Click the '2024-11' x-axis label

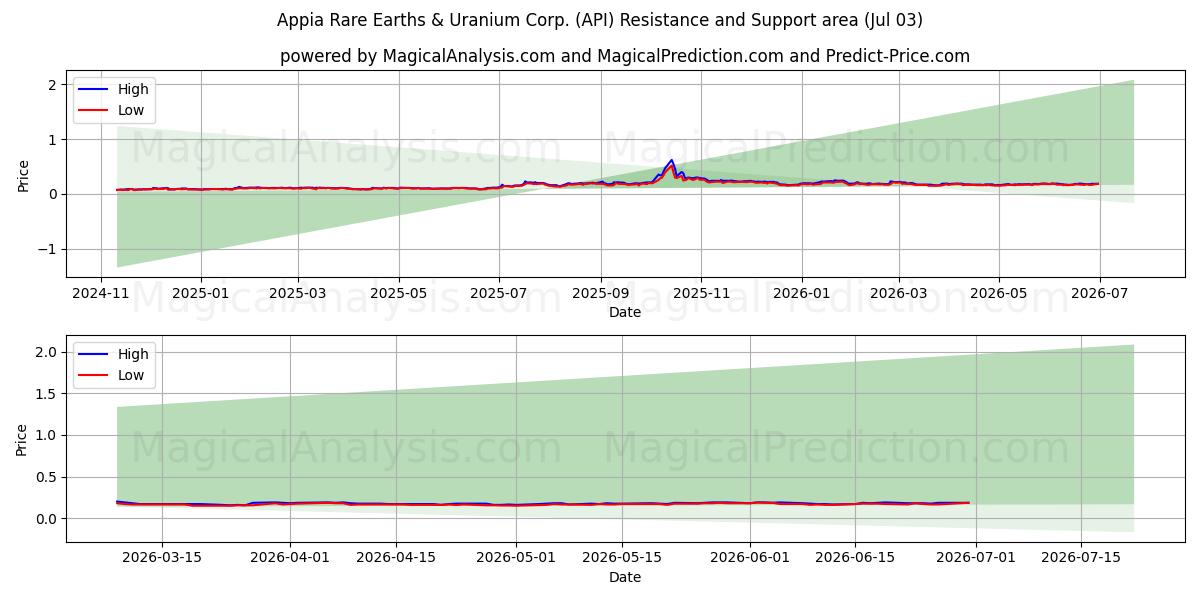[101, 295]
